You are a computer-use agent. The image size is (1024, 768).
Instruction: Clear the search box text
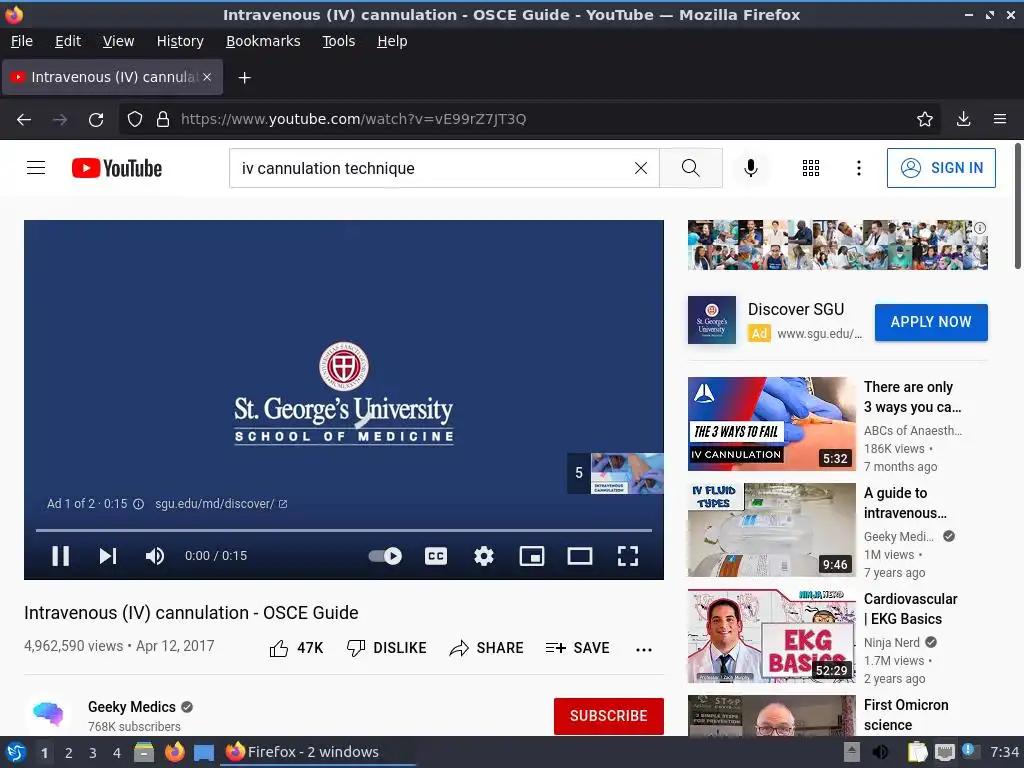coord(641,168)
